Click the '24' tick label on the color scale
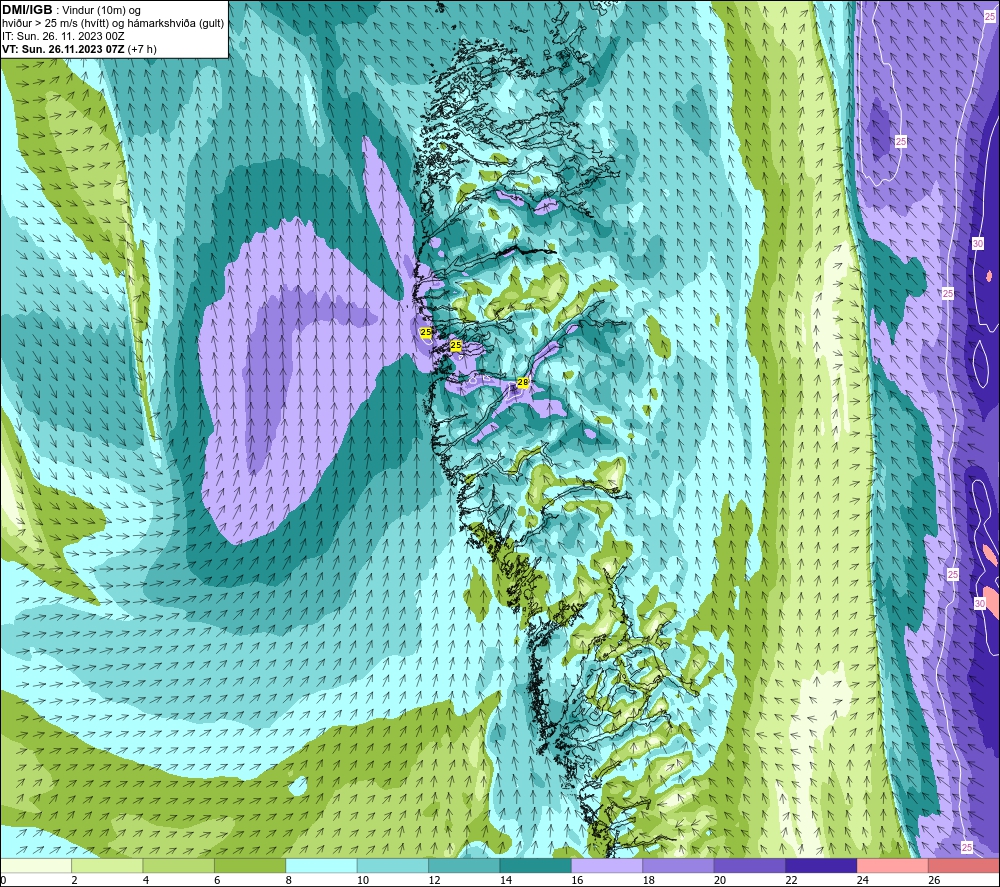Screen dimensions: 1000x887 (863, 880)
